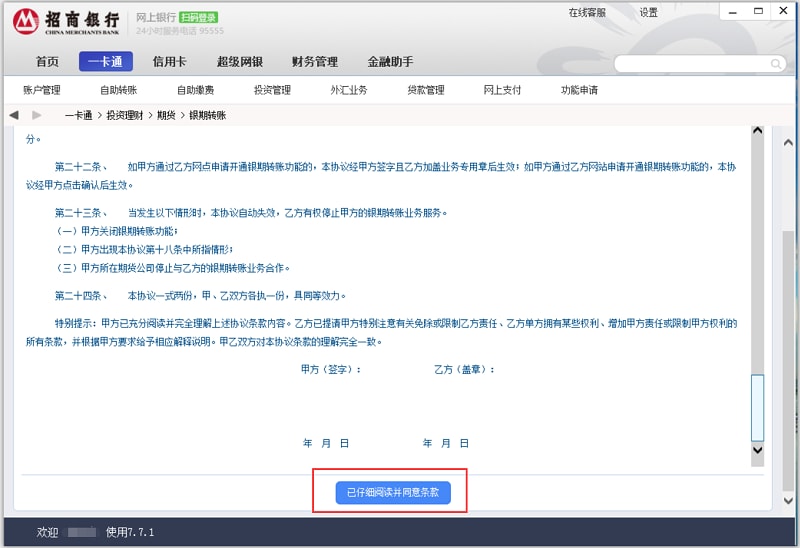Click the green 扫码登录 badge

[x=198, y=17]
